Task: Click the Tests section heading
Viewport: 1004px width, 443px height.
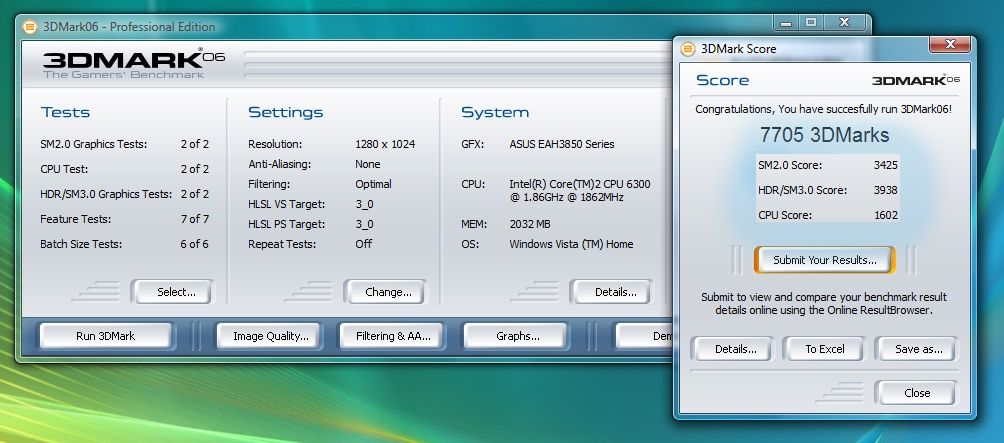Action: 65,113
